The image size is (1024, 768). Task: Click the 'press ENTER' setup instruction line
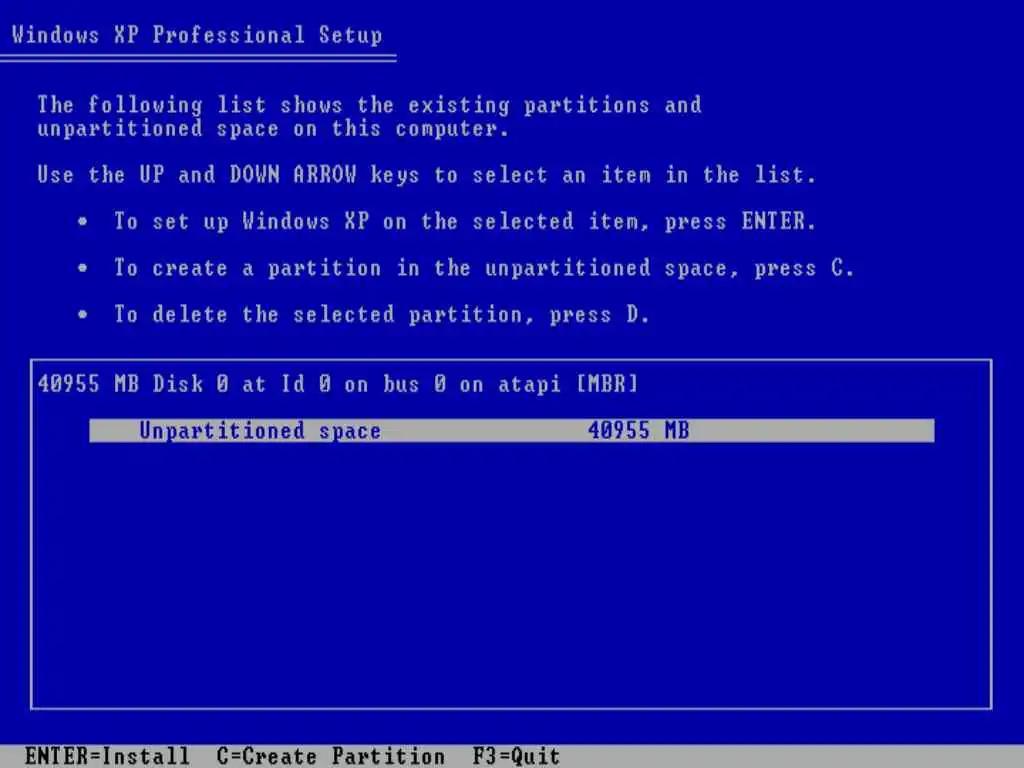(465, 221)
